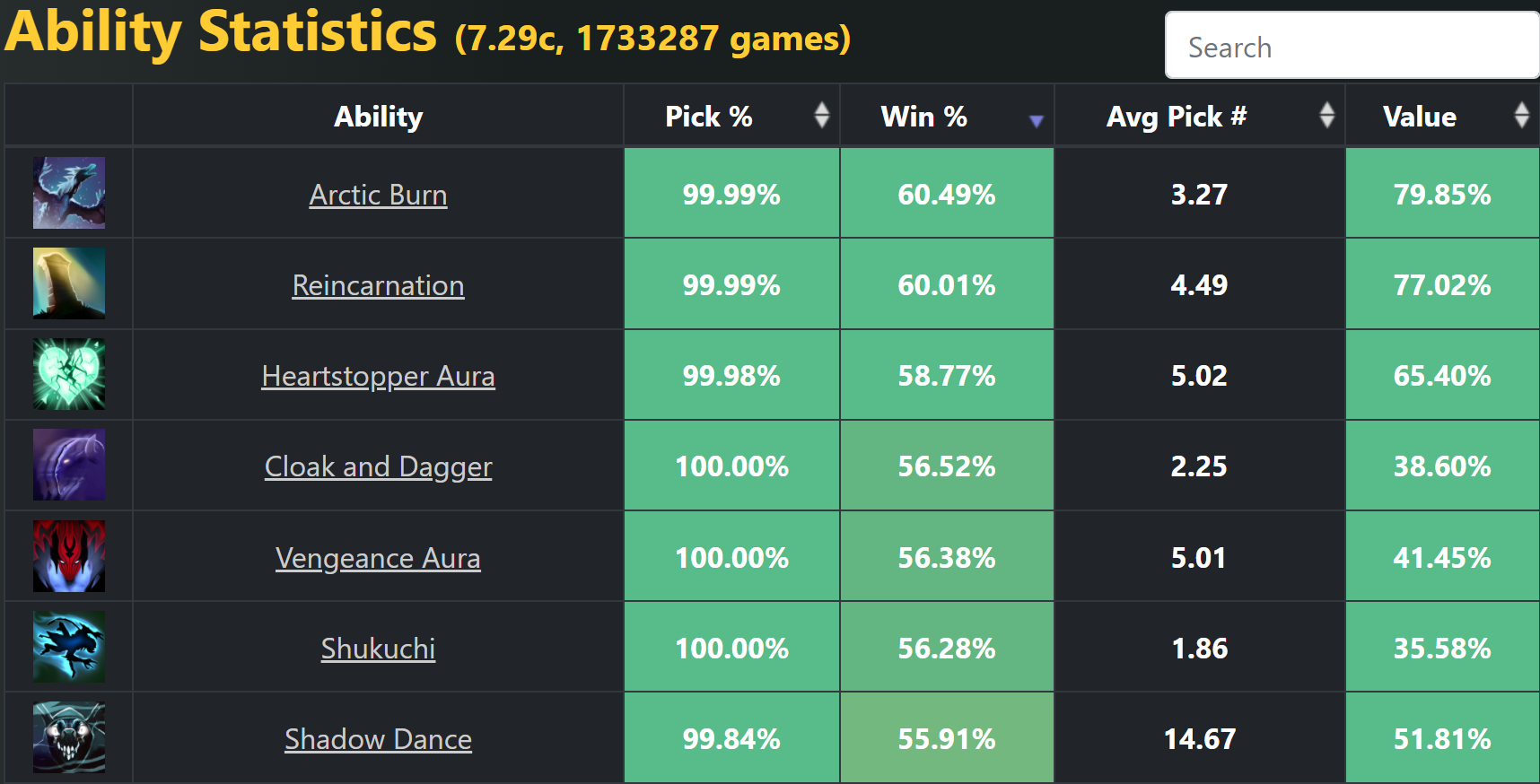
Task: Go to Vengeance Aura page
Action: tap(378, 558)
